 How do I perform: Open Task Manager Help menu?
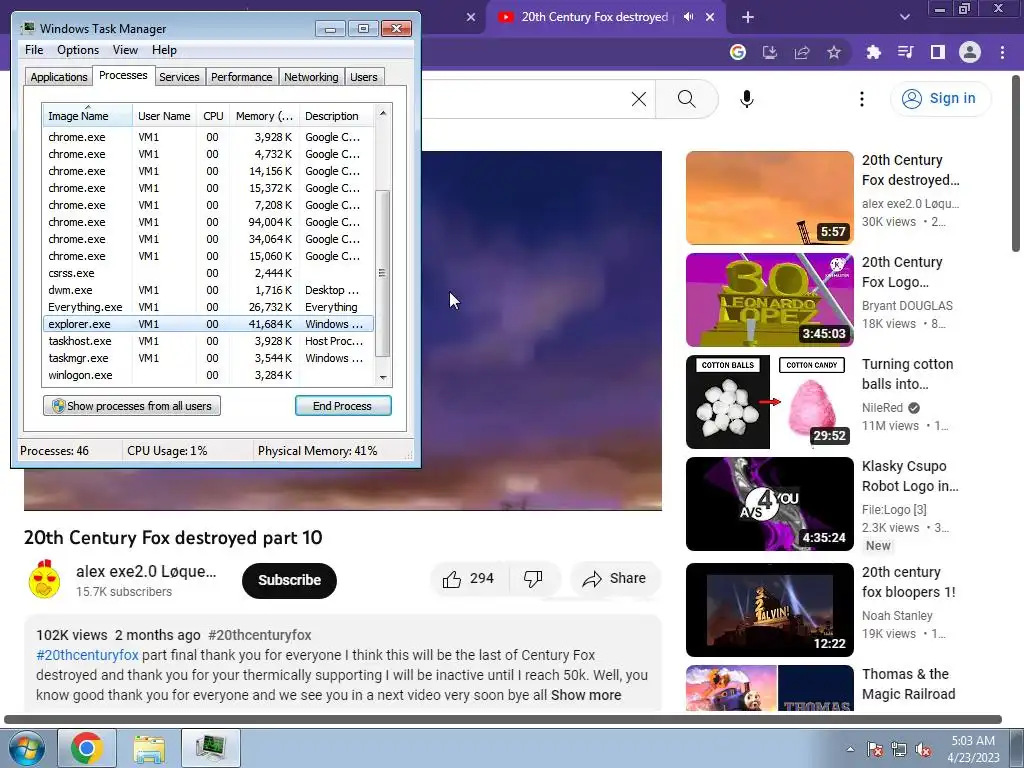point(164,50)
